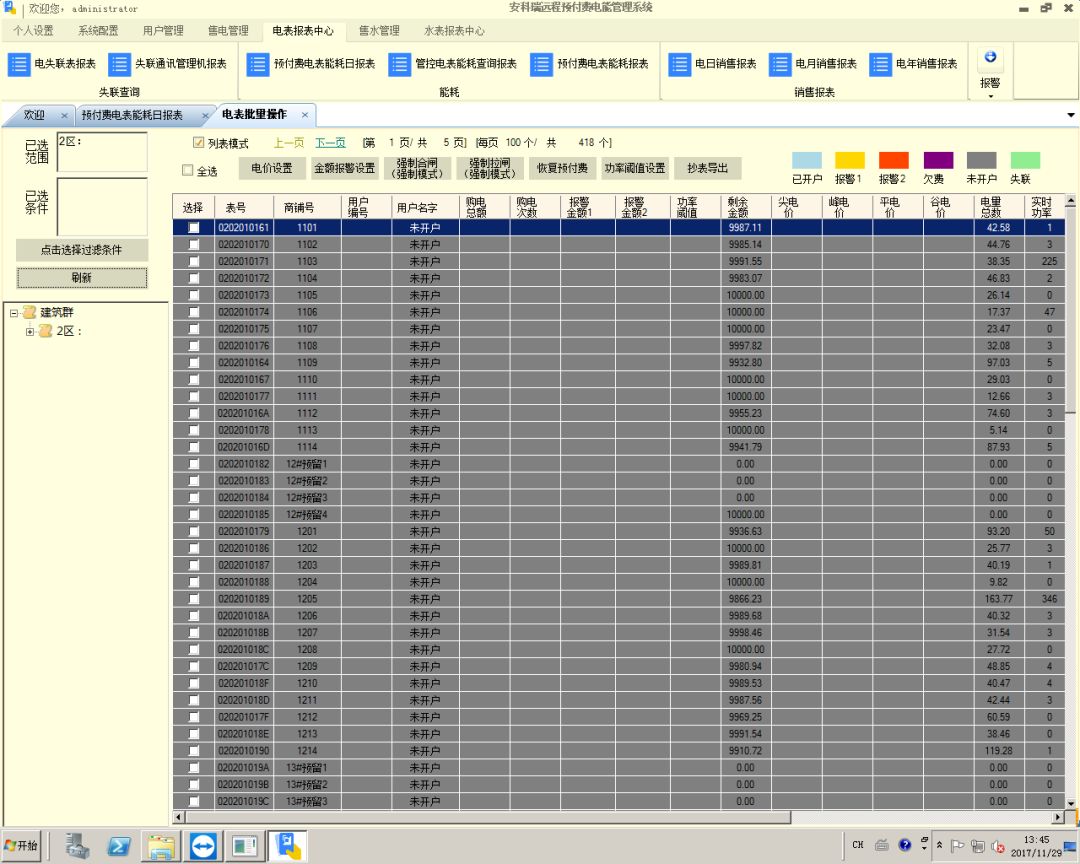This screenshot has height=864, width=1080.
Task: Click the app logo in the title bar
Action: tap(10, 8)
